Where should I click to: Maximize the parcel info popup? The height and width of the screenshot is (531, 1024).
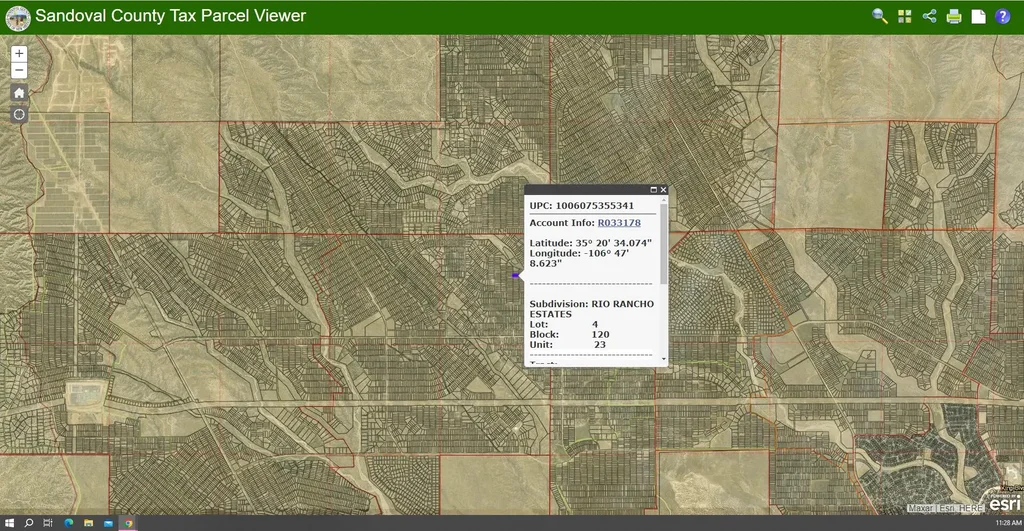click(x=653, y=190)
